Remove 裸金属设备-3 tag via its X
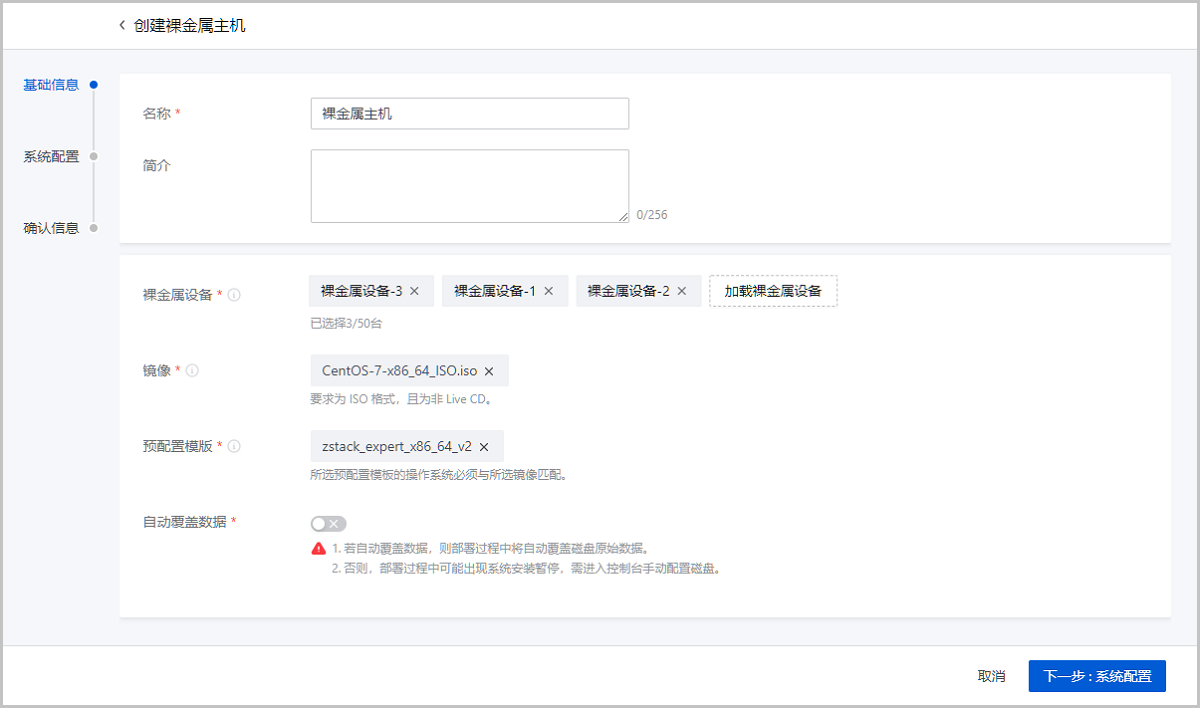1200x708 pixels. [415, 291]
